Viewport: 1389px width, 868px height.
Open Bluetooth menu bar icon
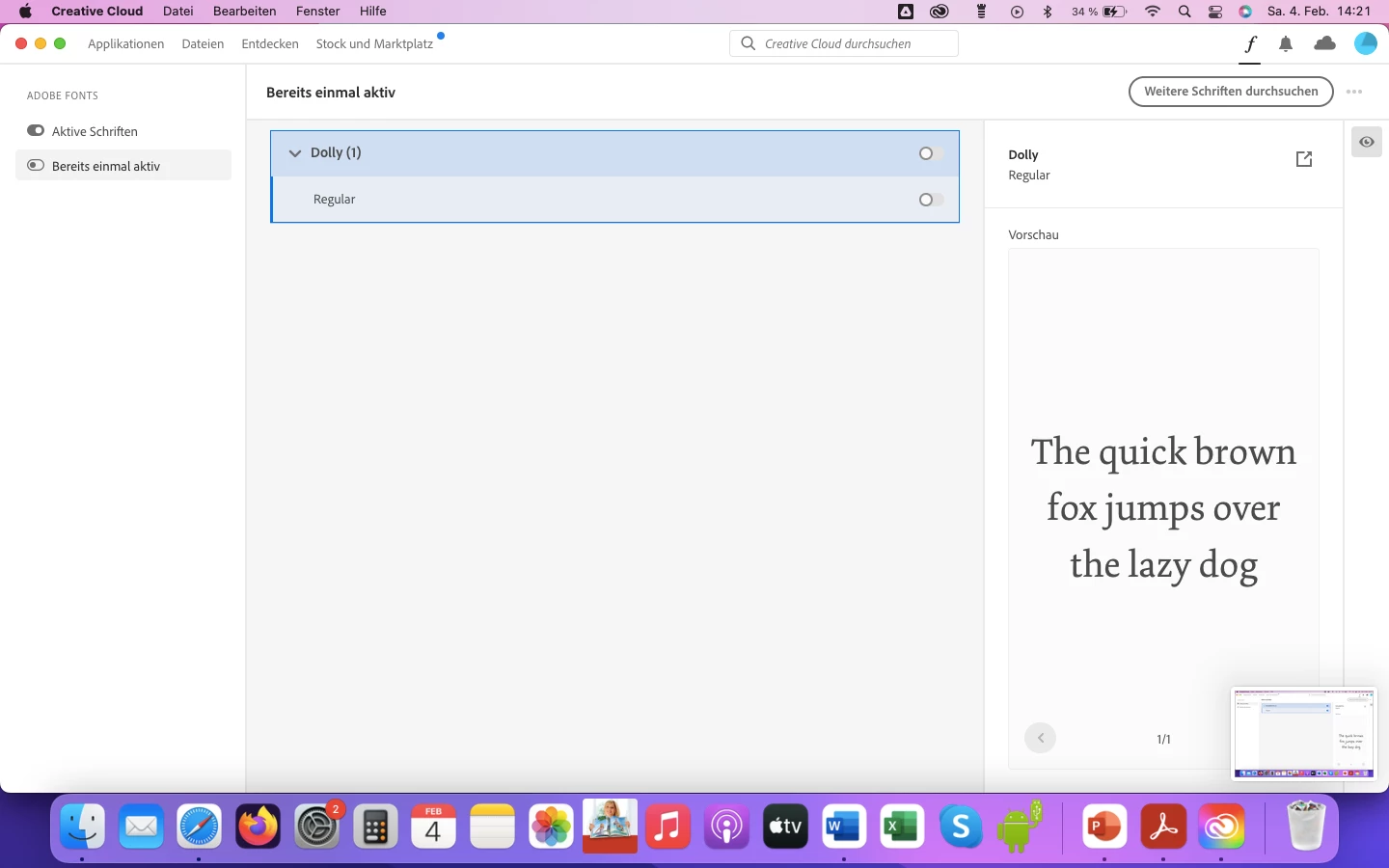point(1049,12)
